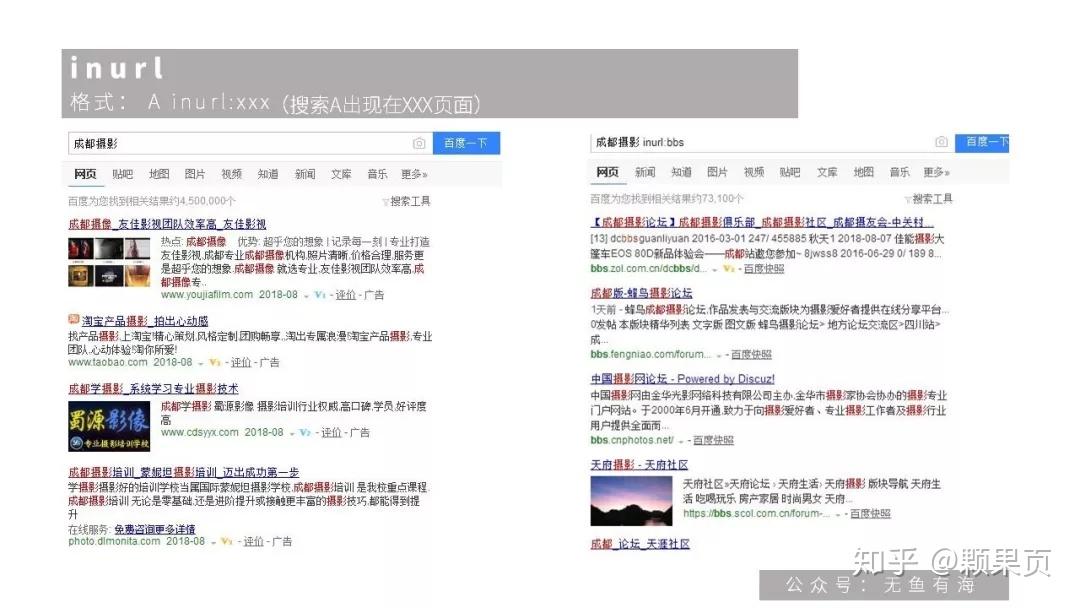Click the verification badge under www.cdsyyx.com

304,431
